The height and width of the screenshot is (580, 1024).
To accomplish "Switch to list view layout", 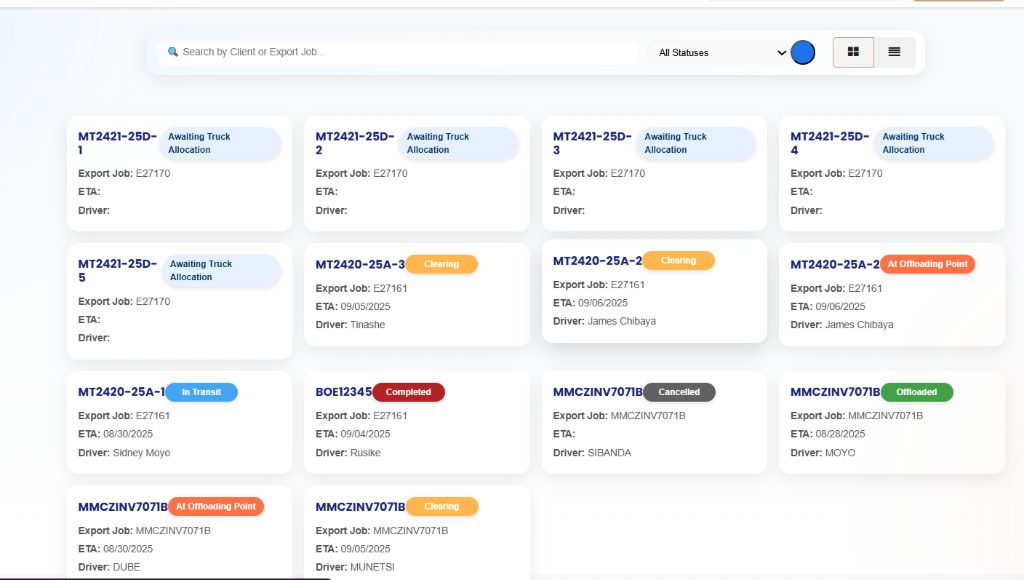I will [x=895, y=51].
